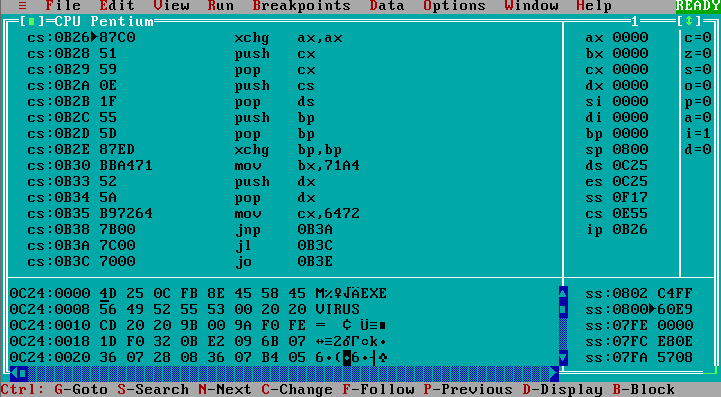Click the horizontal scrollbar left arrow
The image size is (721, 397).
(x=14, y=373)
